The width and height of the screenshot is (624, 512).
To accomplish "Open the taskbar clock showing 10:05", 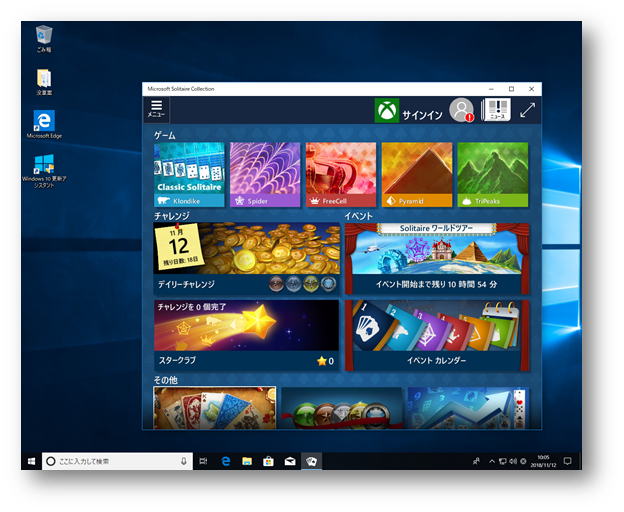I will pyautogui.click(x=543, y=461).
